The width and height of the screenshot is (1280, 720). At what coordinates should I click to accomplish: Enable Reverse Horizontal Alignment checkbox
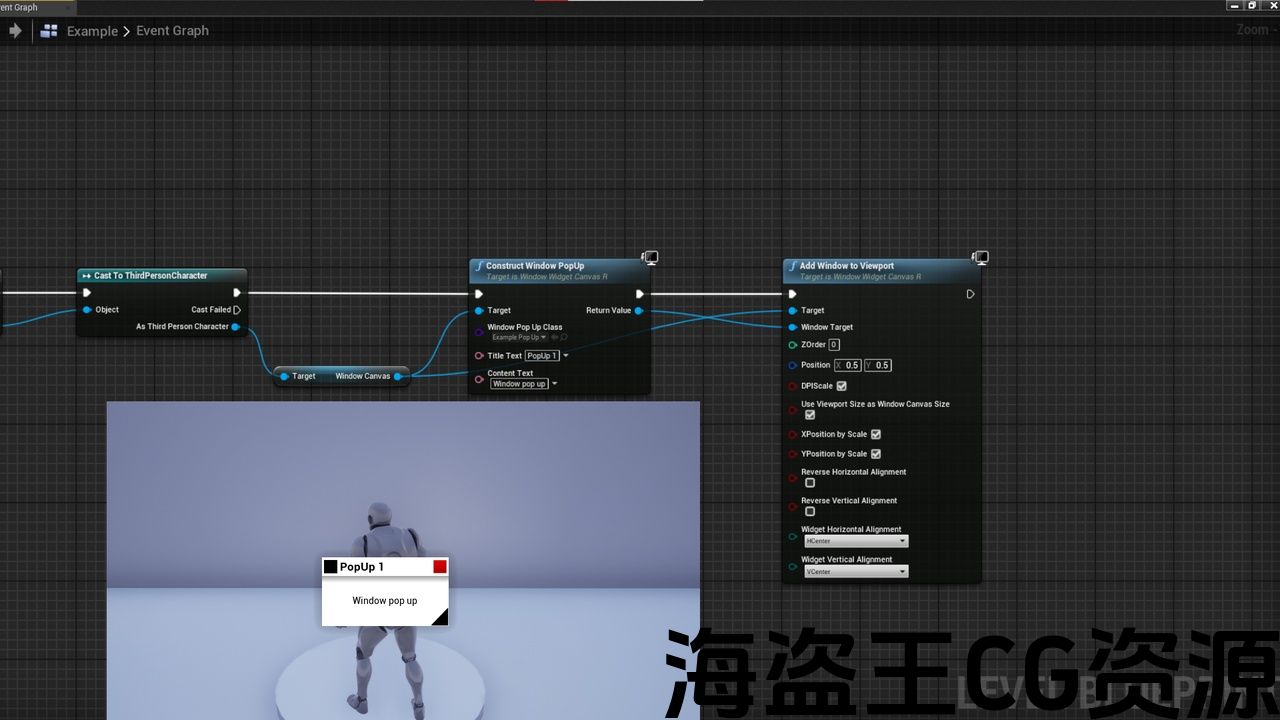tap(810, 483)
